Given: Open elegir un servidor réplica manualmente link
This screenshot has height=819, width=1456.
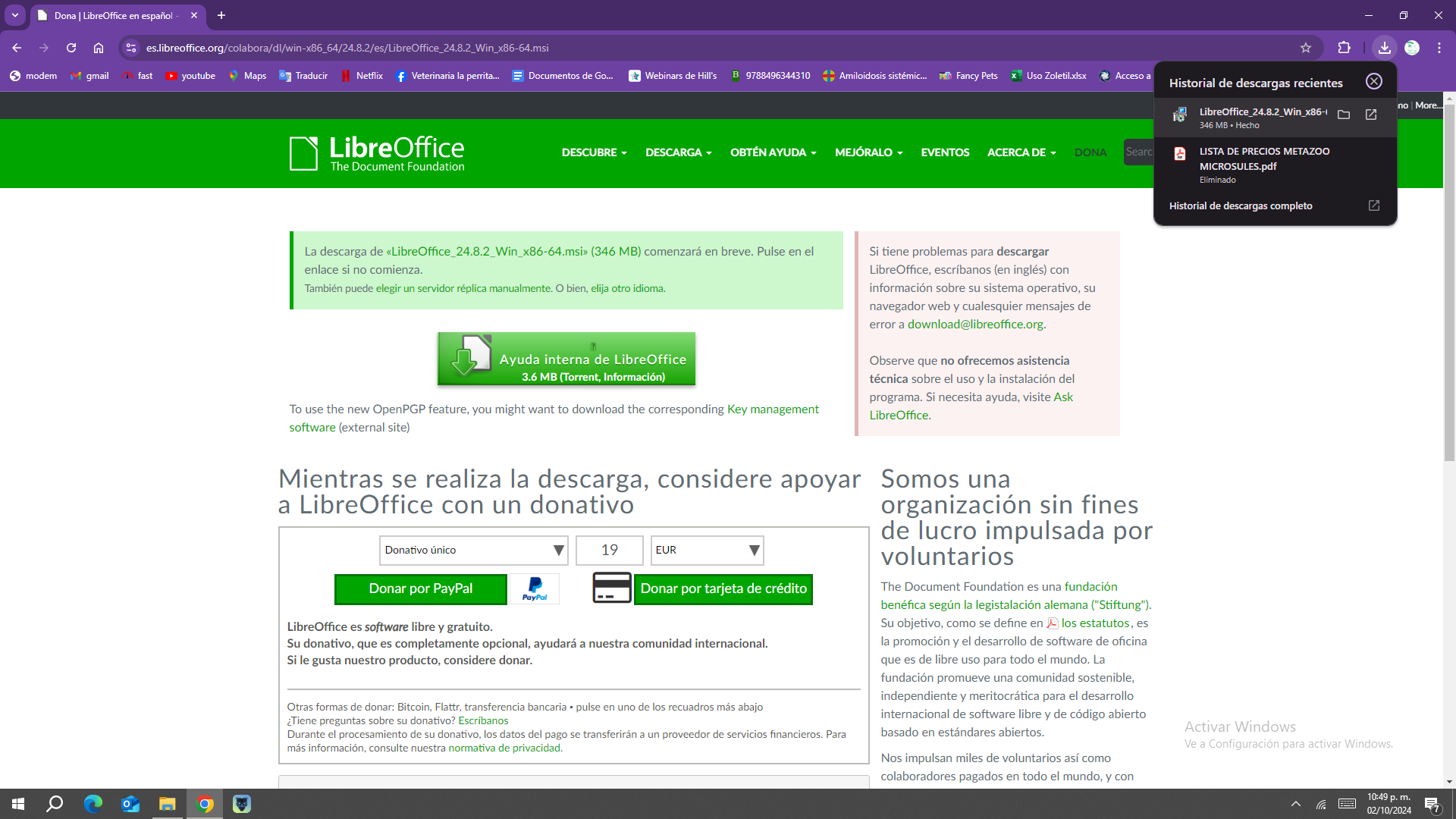Looking at the screenshot, I should coord(463,288).
